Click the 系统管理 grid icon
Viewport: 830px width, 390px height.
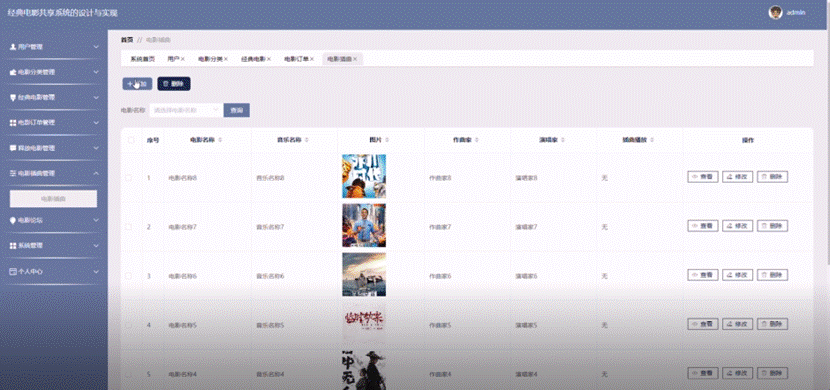coord(13,246)
